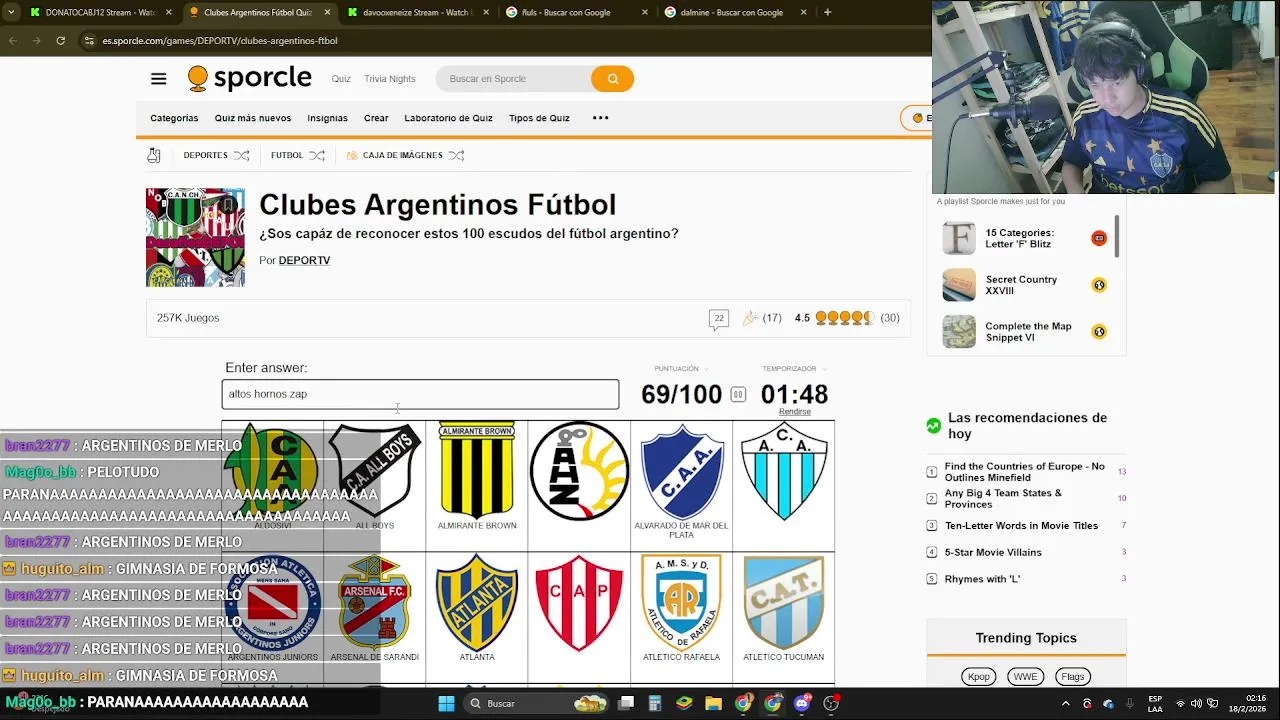The height and width of the screenshot is (720, 1280).
Task: Show hidden system tray icons
Action: point(1065,704)
